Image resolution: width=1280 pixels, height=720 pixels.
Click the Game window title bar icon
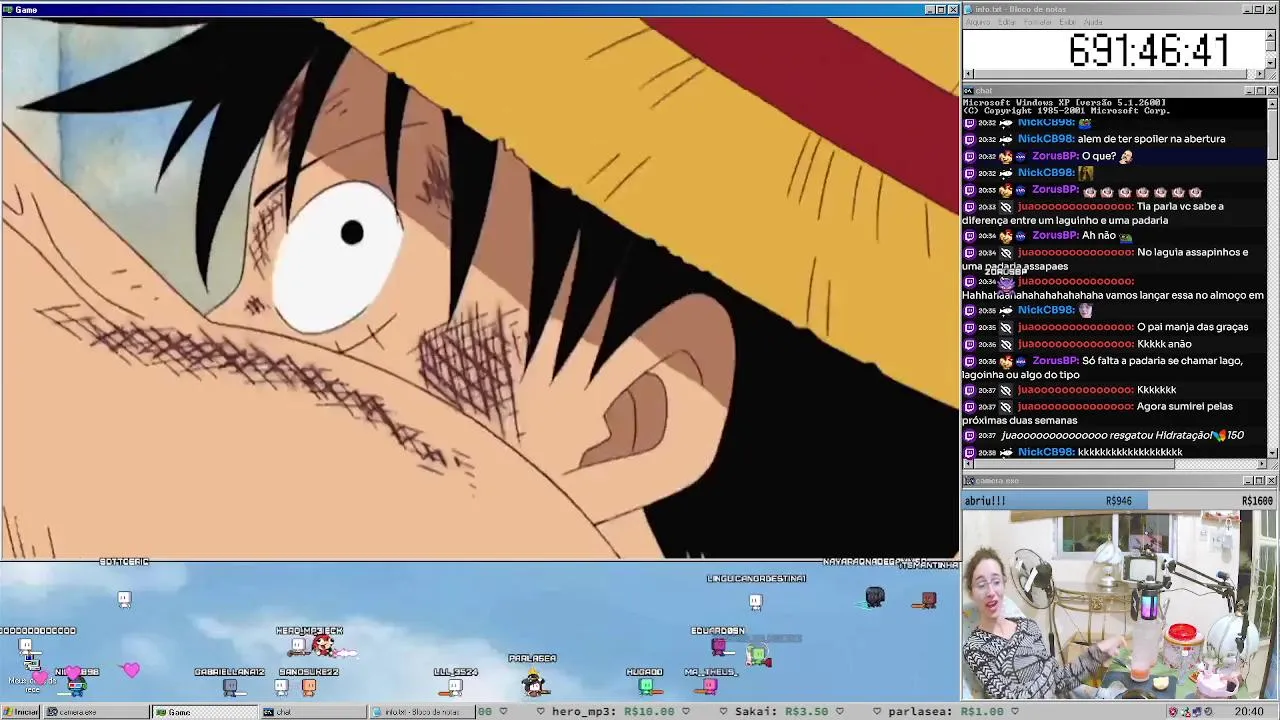(x=7, y=9)
